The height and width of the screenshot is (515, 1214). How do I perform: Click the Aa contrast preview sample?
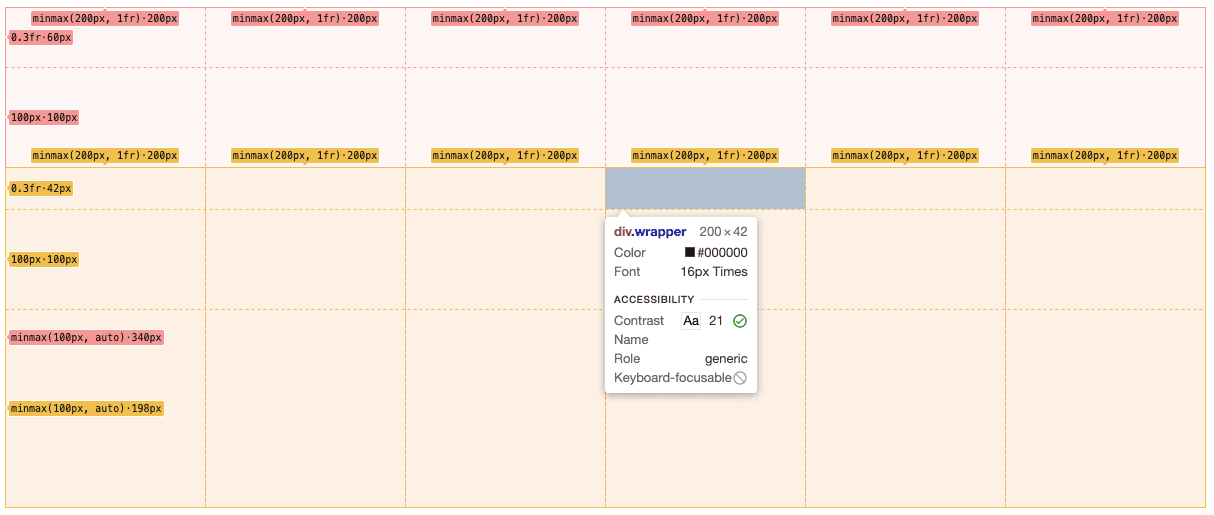(x=691, y=321)
